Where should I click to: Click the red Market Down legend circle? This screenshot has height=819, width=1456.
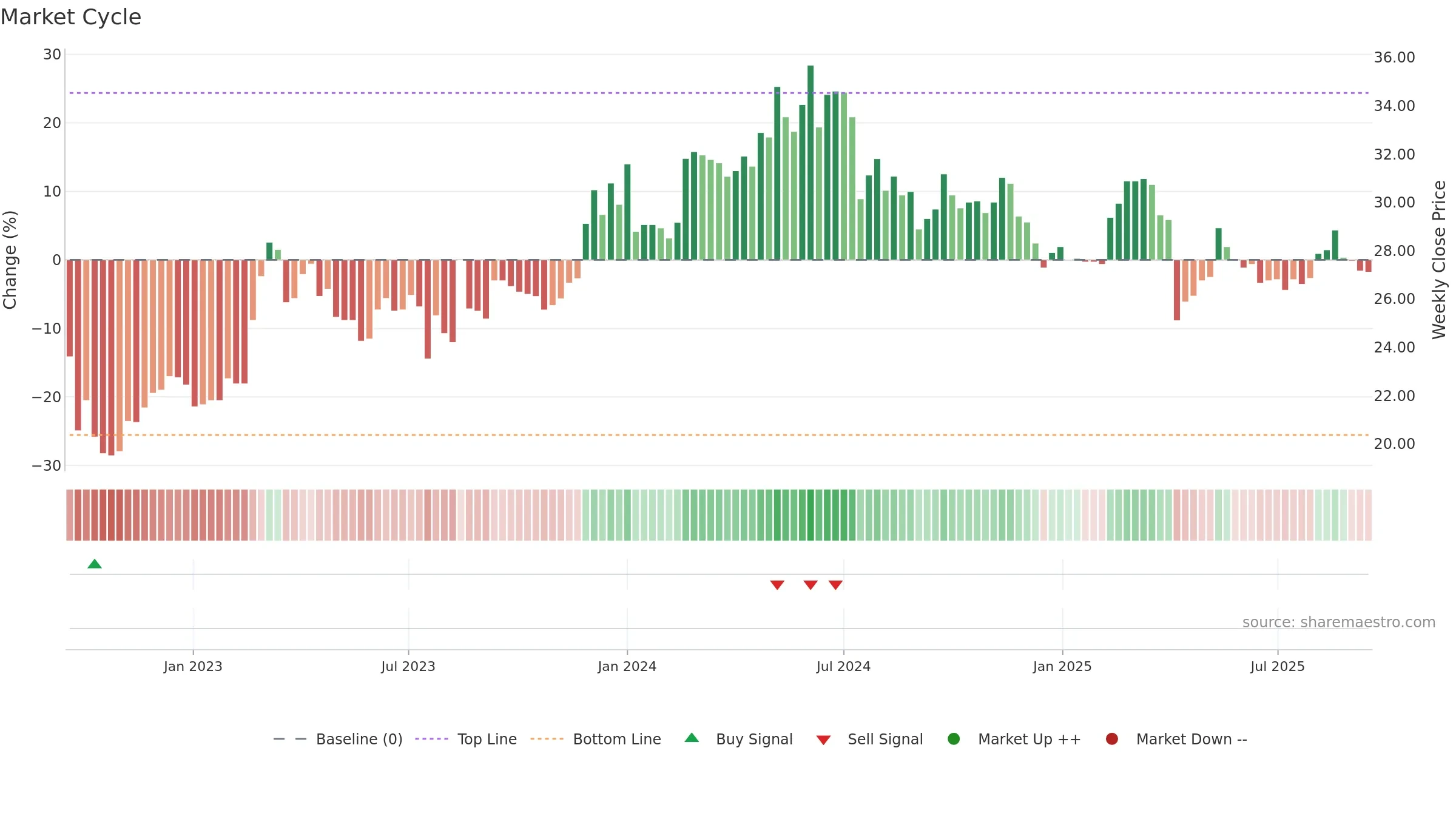click(x=1112, y=739)
